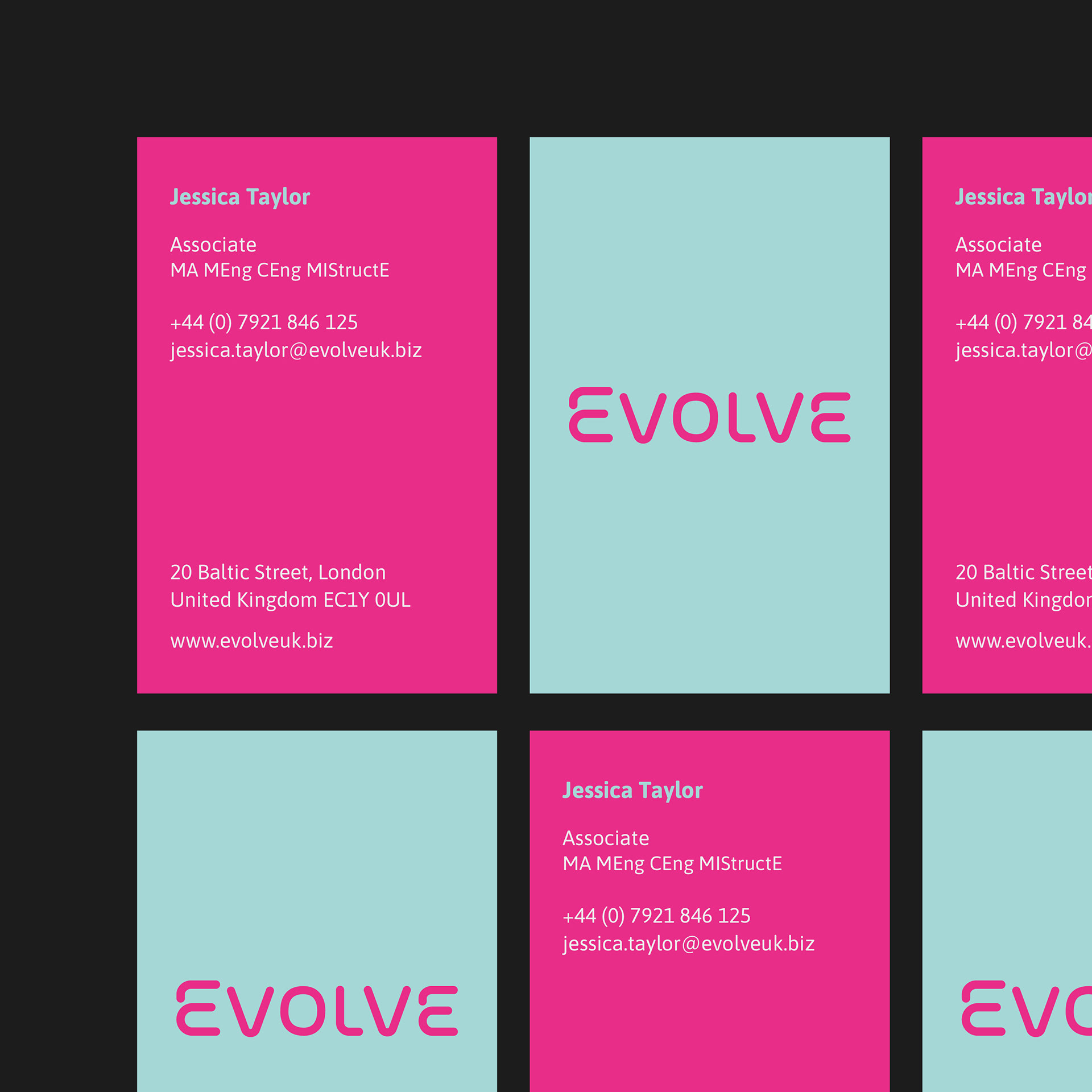This screenshot has width=1092, height=1092.
Task: Click partially visible Jessica Taylor name on top-right card
Action: (1023, 197)
